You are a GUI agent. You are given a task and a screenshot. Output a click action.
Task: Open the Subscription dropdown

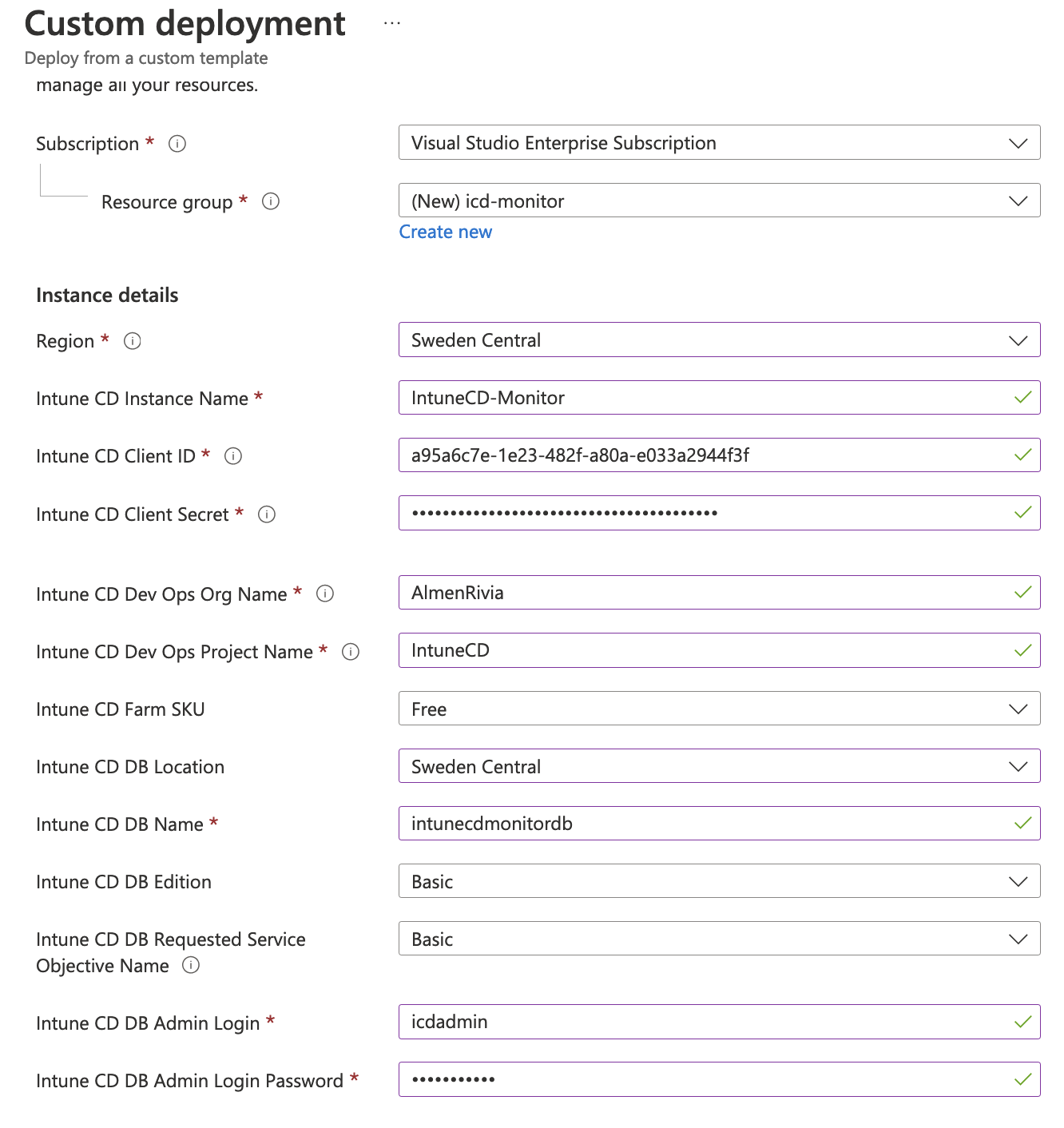point(1018,143)
